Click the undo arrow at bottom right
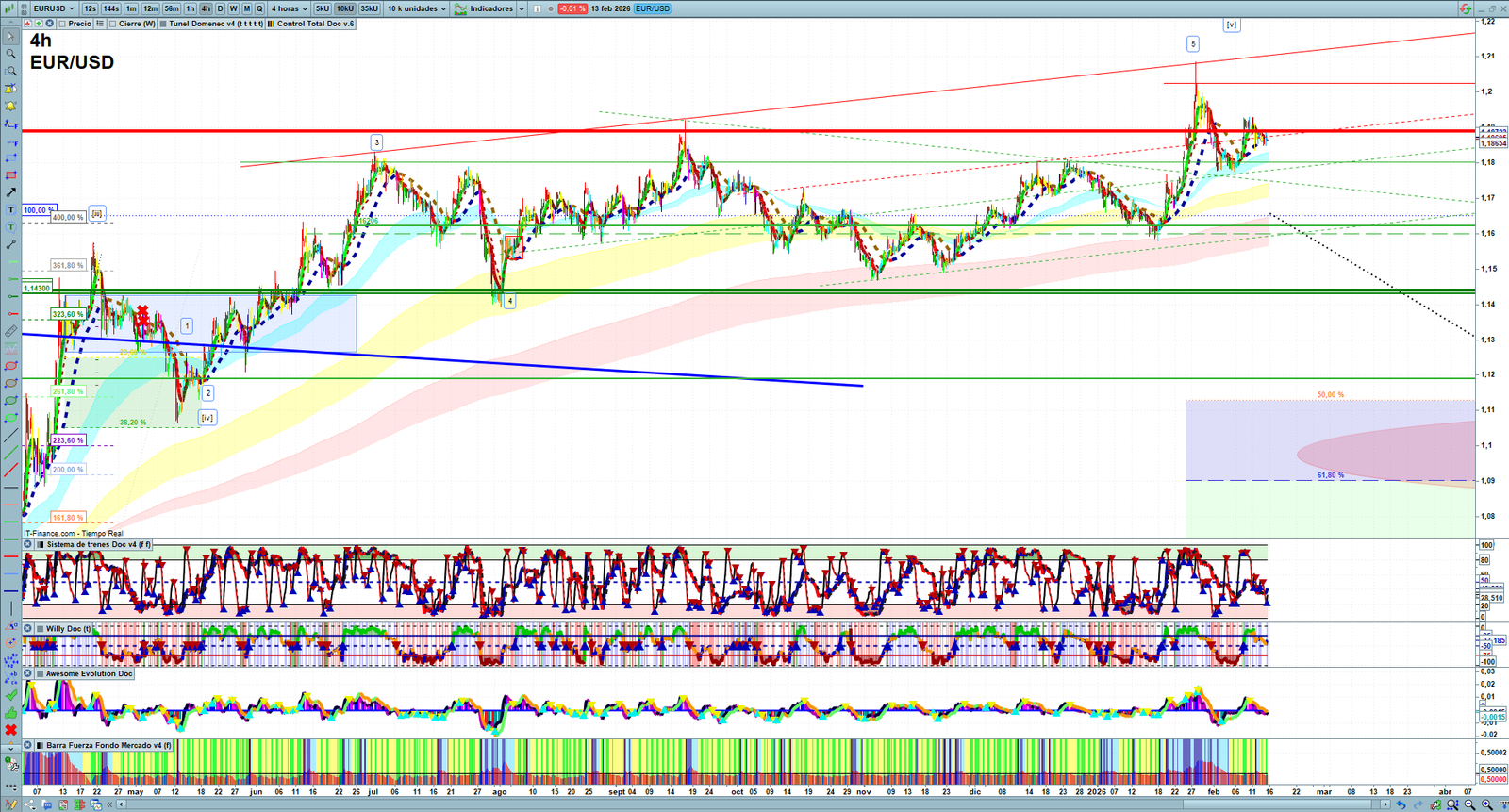Screen dimensions: 1509x812 (x=1401, y=804)
